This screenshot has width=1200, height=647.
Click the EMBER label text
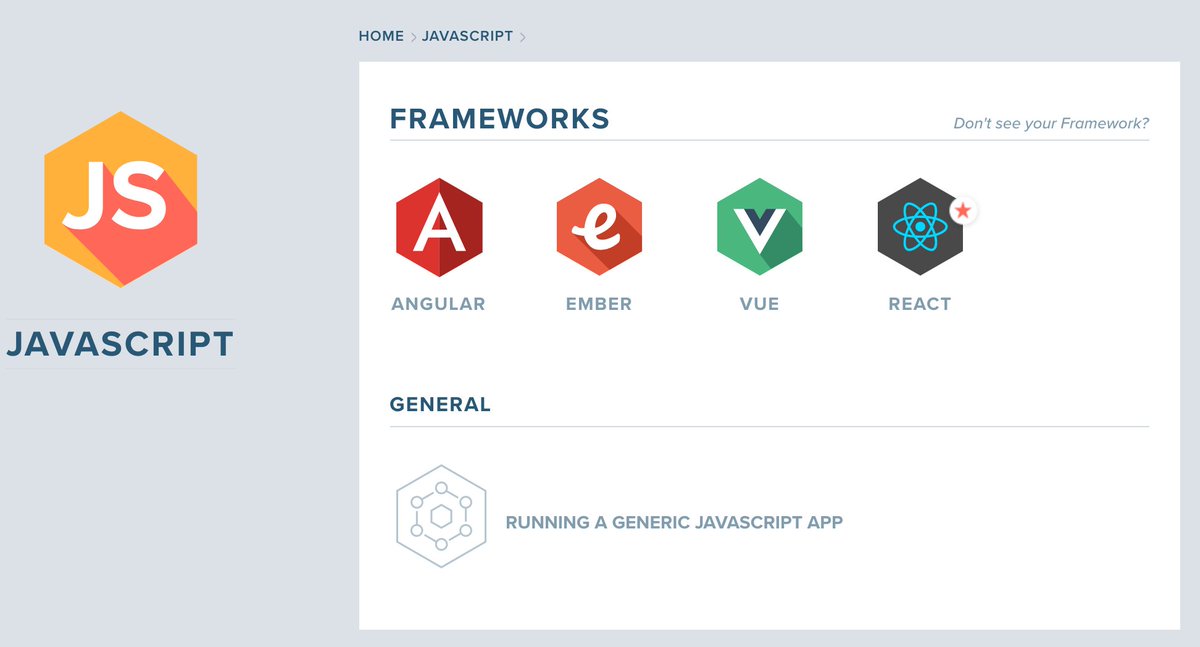point(599,304)
